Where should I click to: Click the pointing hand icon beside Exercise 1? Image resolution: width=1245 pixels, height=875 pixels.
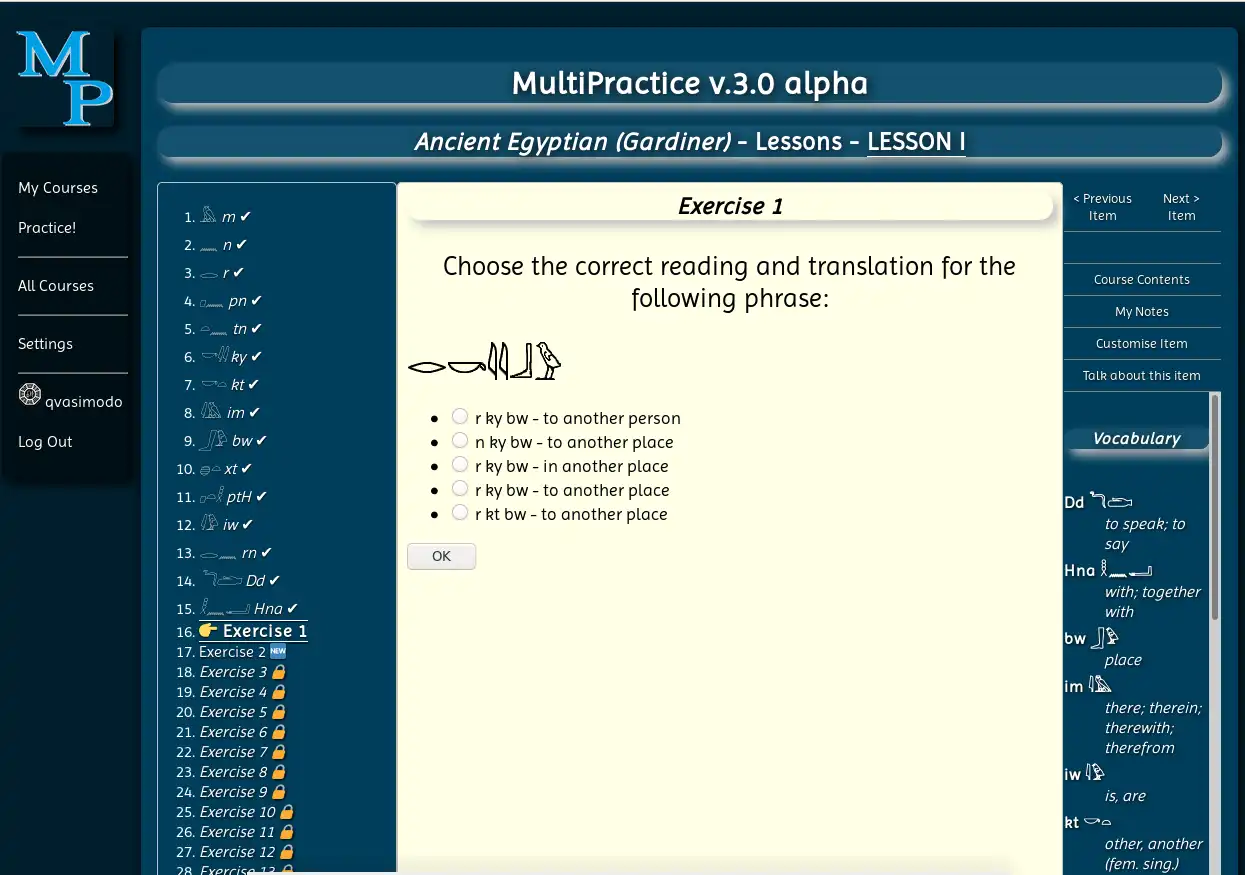[208, 630]
